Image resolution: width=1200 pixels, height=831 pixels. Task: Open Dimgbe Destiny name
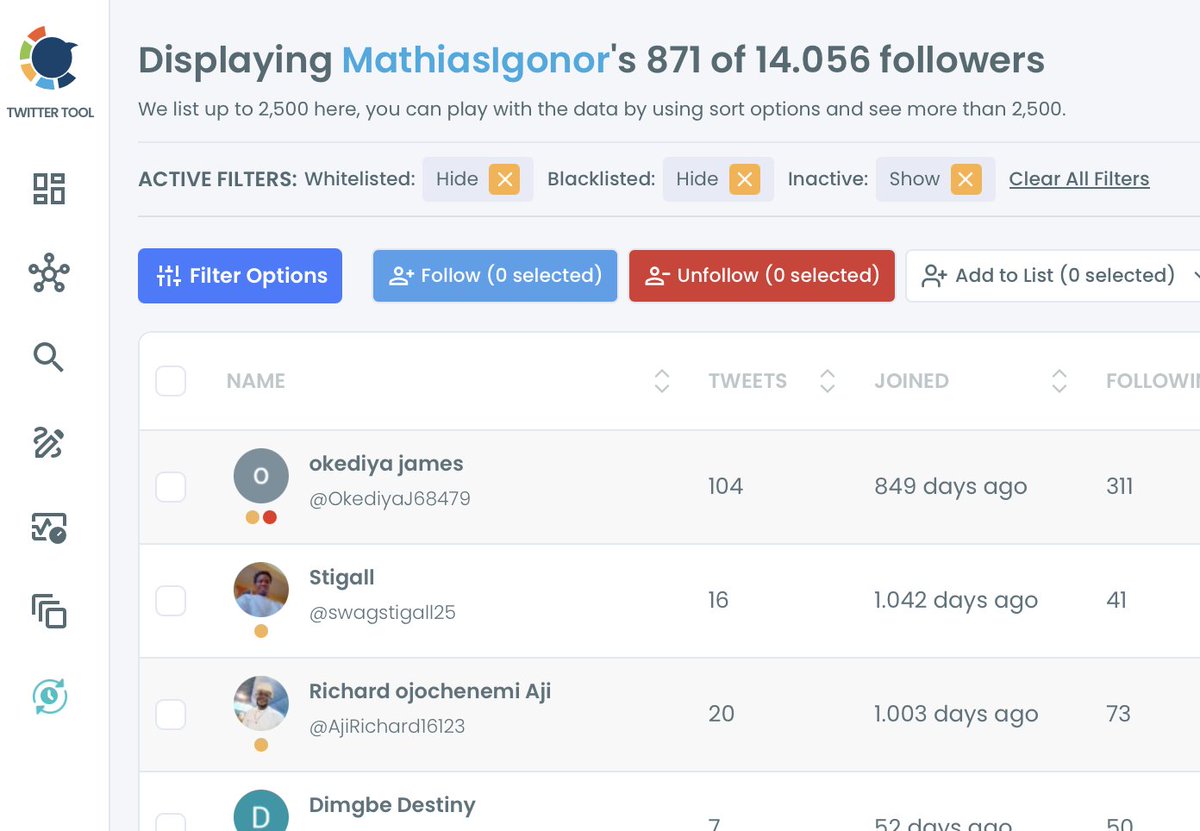[x=392, y=805]
